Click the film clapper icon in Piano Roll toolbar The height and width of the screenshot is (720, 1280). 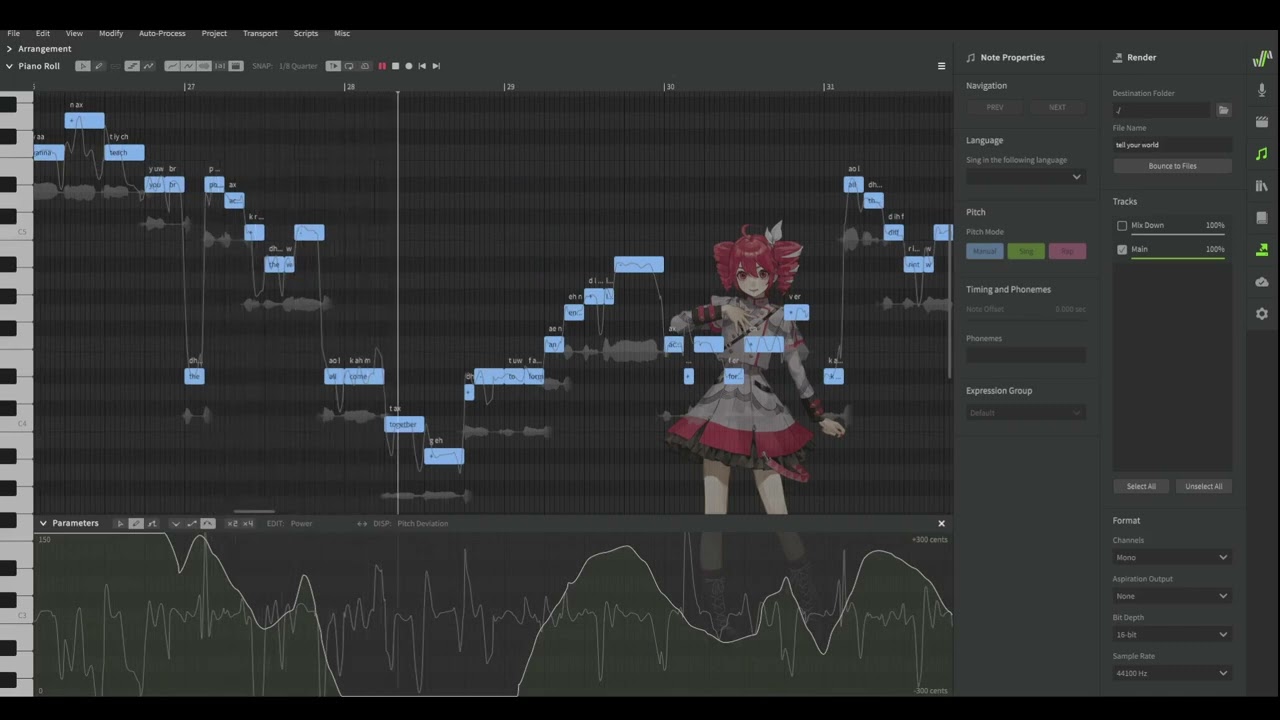(x=236, y=66)
